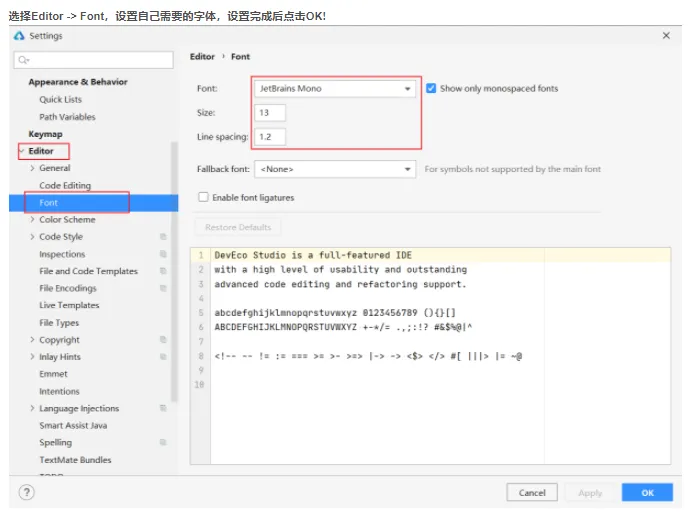Viewport: 689px width, 513px height.
Task: Expand the Copyright node
Action: (x=32, y=339)
